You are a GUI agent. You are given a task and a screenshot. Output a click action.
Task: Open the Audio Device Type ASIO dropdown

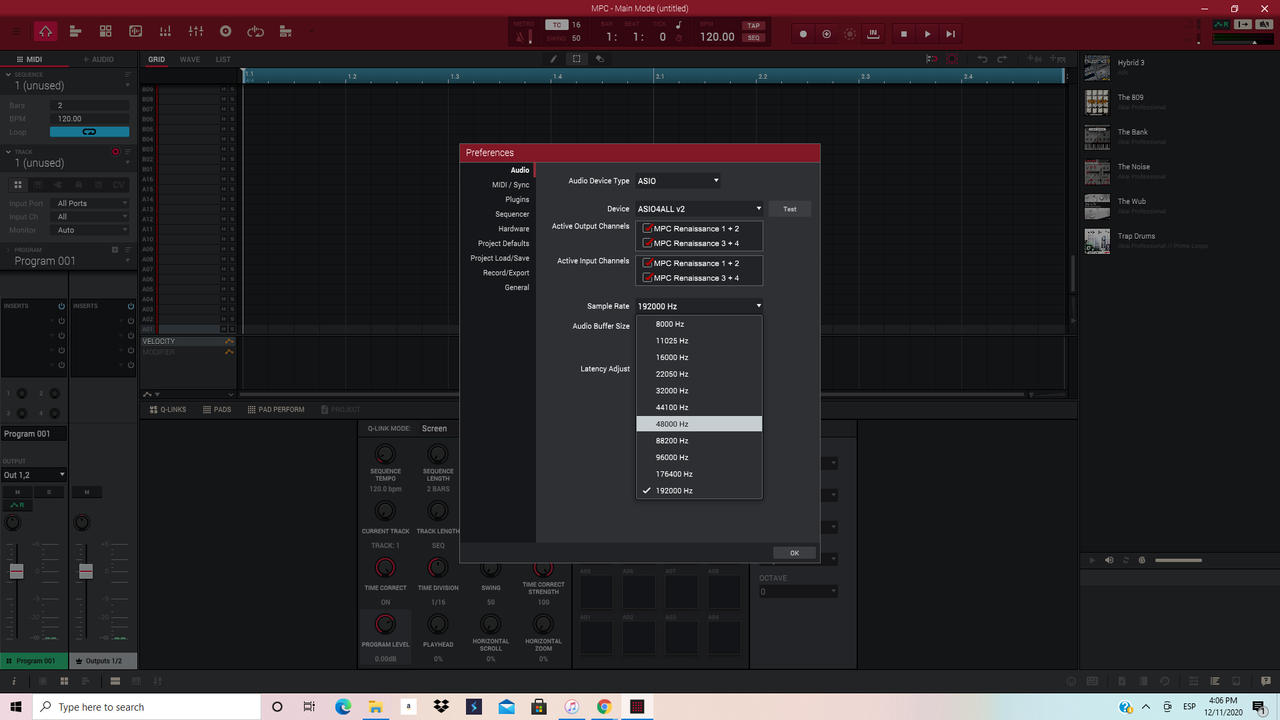678,181
